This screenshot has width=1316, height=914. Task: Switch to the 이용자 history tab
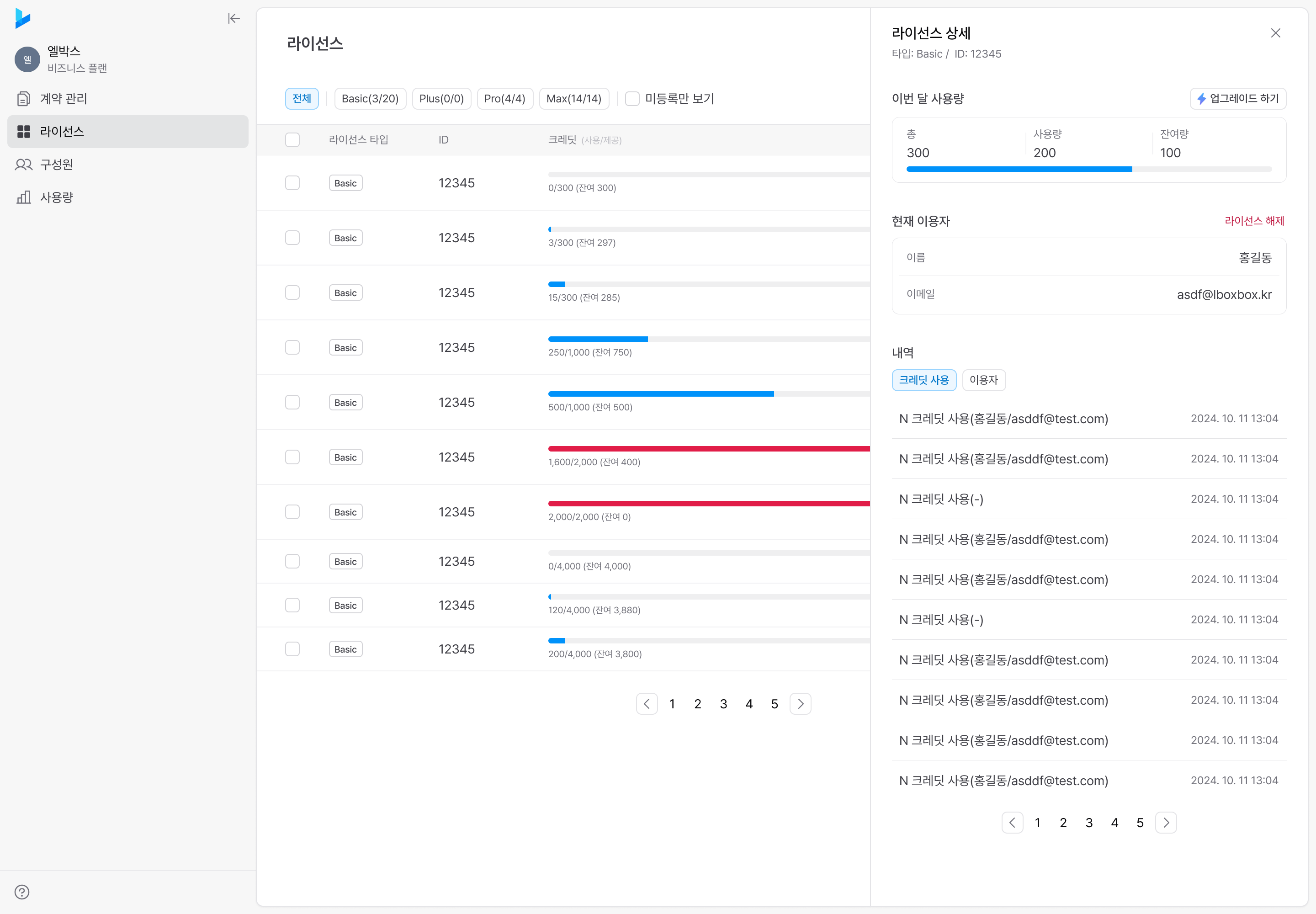(x=983, y=380)
